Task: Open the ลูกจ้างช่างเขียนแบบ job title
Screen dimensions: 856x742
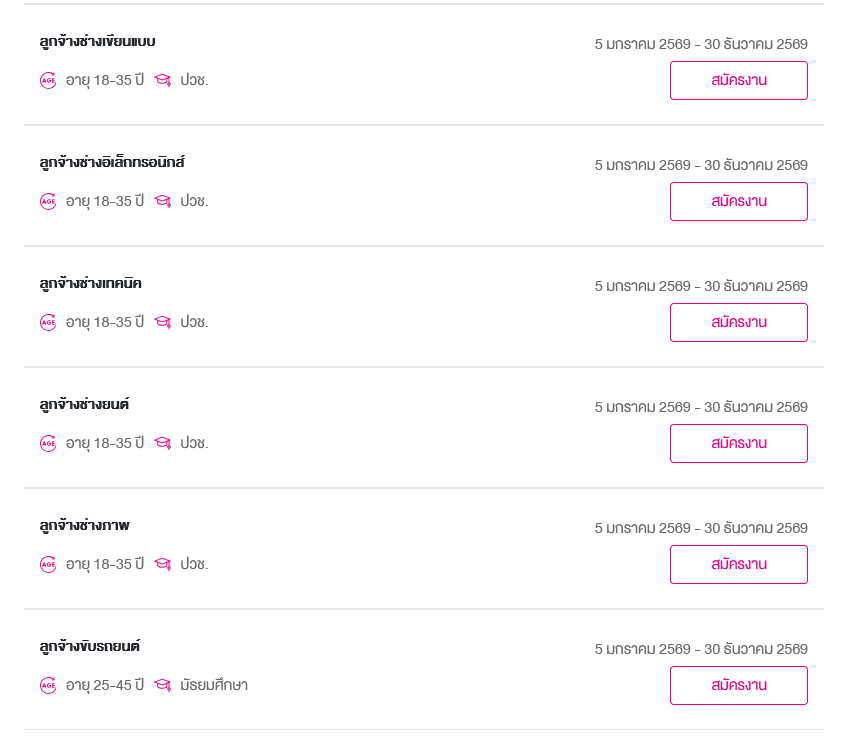Action: tap(97, 42)
